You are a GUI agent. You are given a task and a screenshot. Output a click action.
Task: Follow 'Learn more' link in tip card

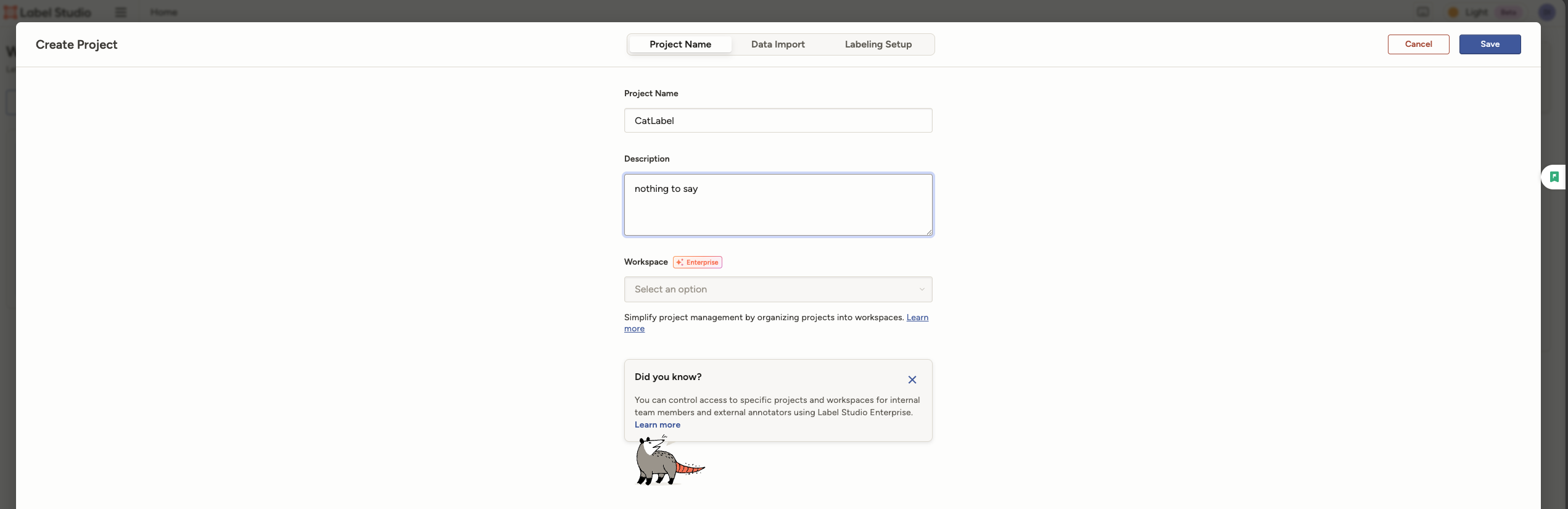657,425
